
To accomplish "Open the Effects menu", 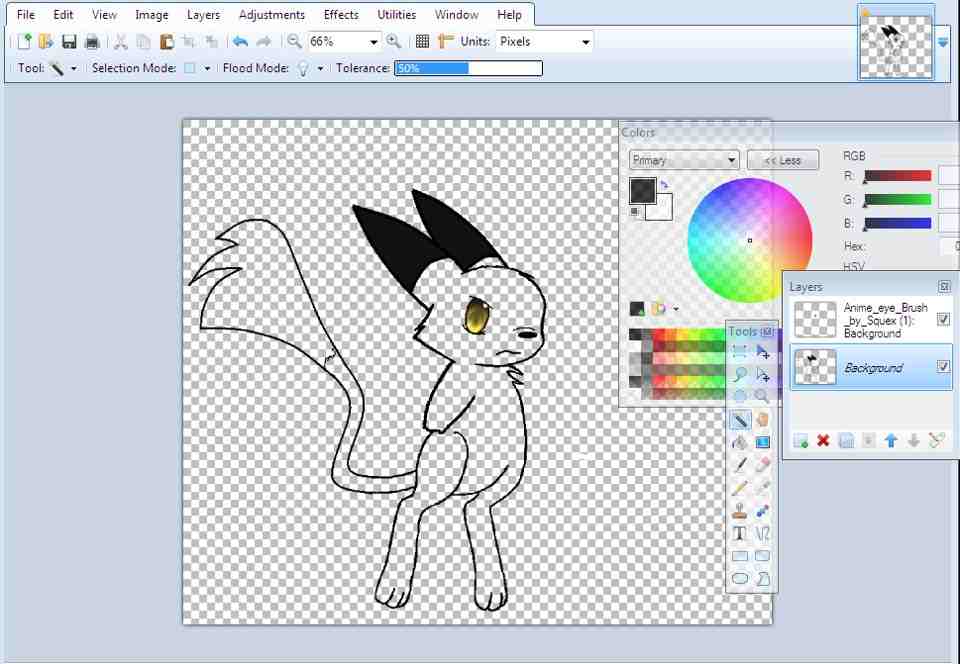I will pyautogui.click(x=341, y=15).
